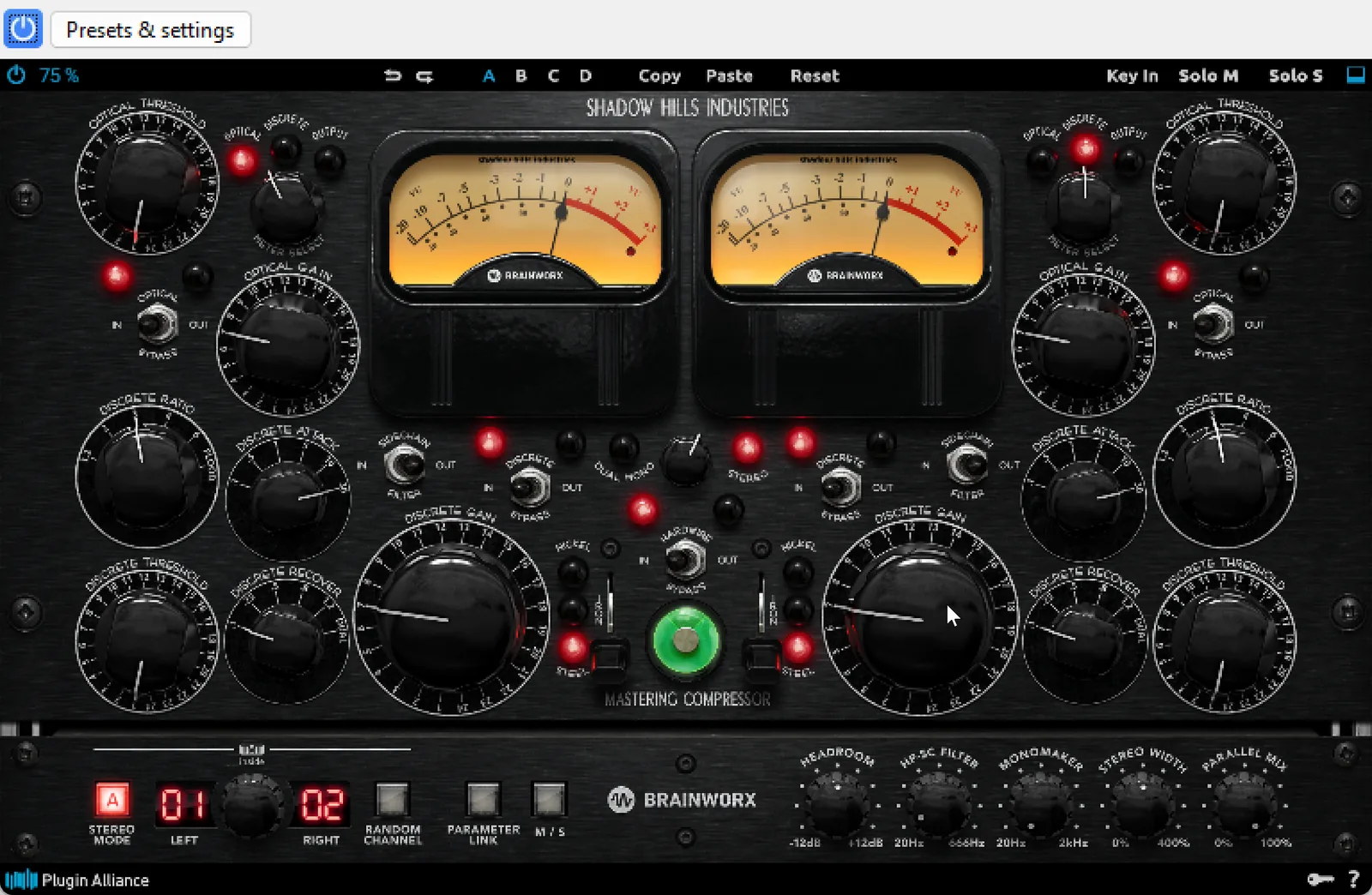The image size is (1372, 895).
Task: Click the Monomaker knob
Action: point(1040,805)
